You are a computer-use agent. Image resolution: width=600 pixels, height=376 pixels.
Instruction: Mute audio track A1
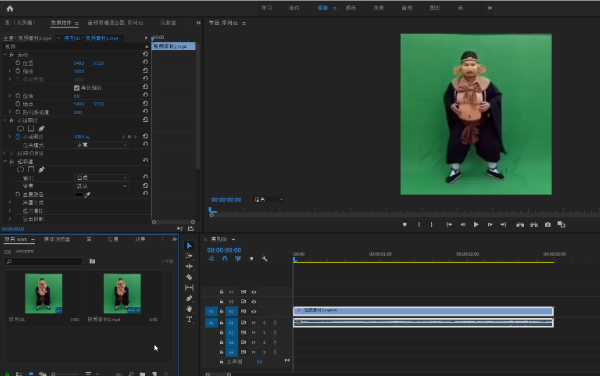(x=253, y=323)
